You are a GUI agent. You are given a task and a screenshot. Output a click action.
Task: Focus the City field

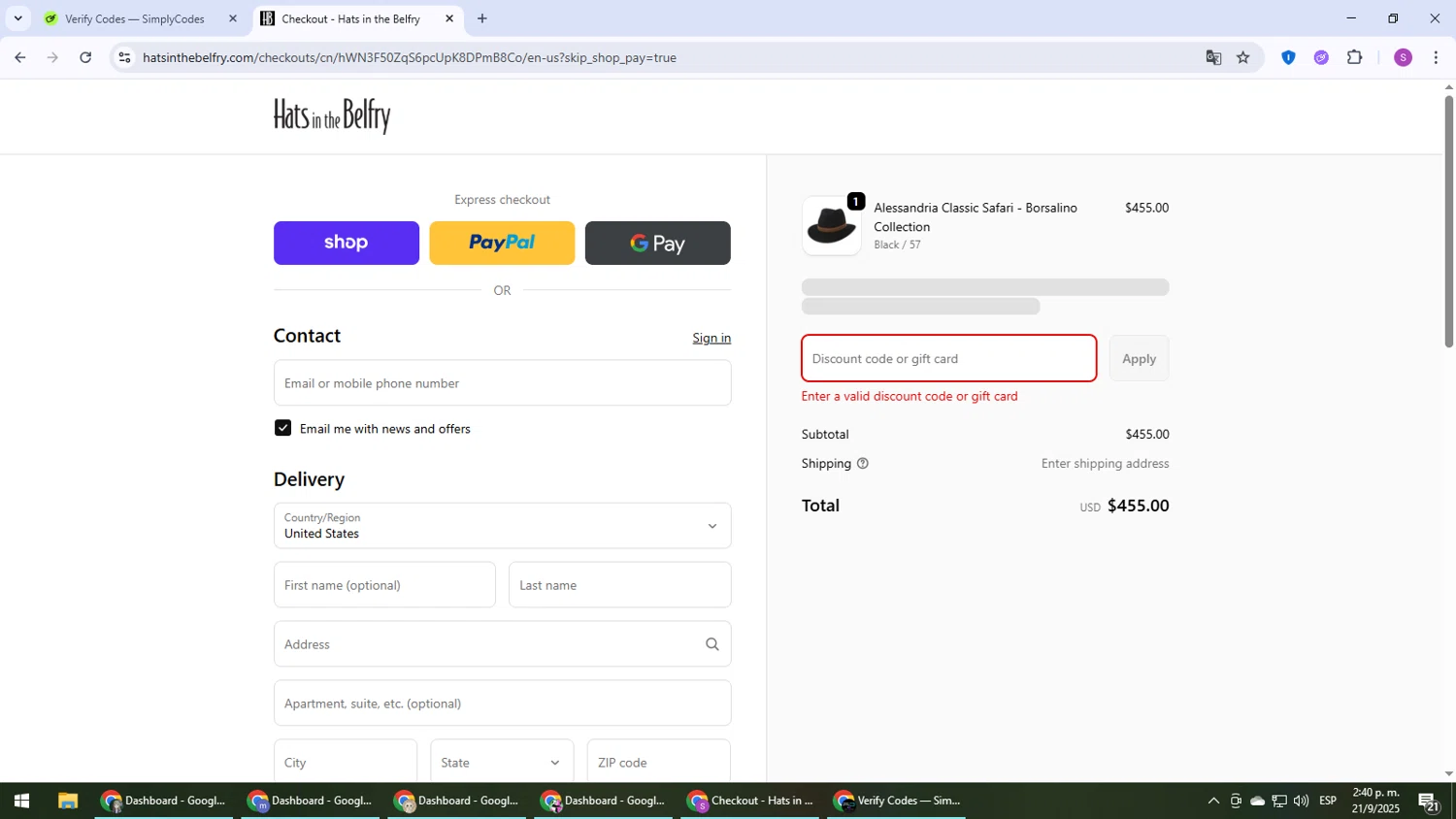click(346, 762)
